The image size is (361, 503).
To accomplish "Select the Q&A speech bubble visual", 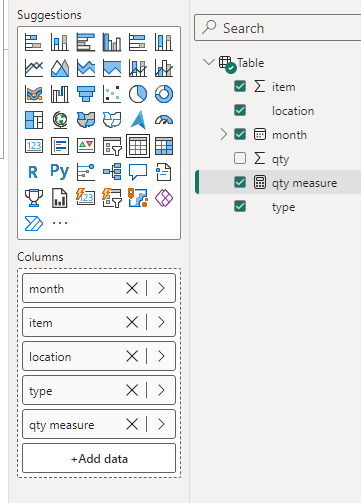I will coord(138,172).
